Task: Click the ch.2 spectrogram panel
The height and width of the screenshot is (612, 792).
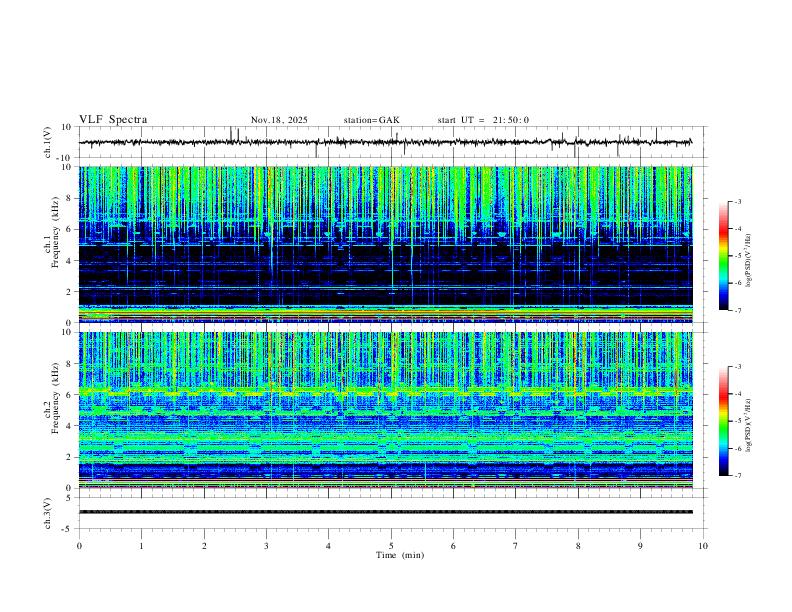Action: coord(385,410)
